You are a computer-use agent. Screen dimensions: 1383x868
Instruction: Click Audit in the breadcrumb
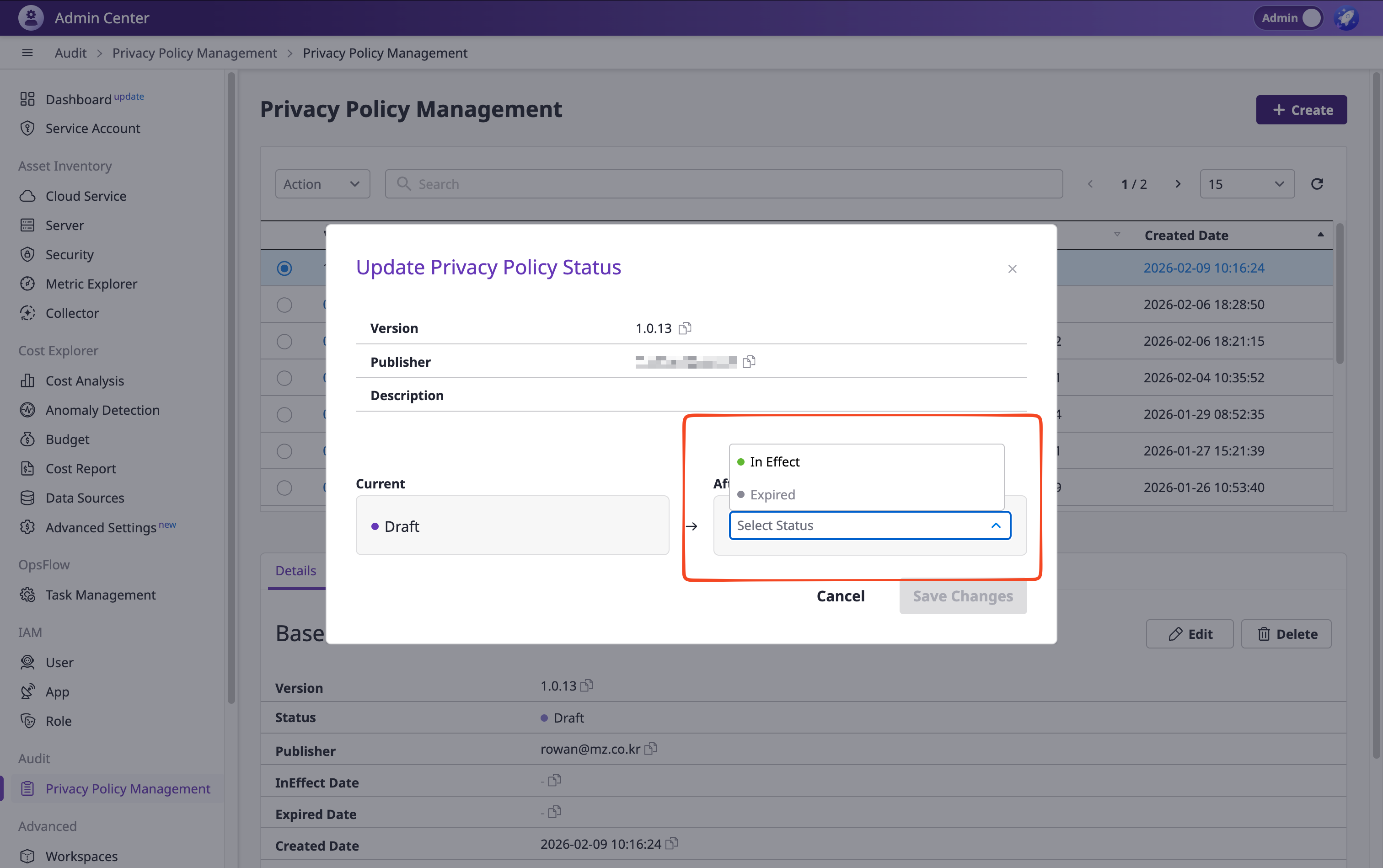(70, 53)
